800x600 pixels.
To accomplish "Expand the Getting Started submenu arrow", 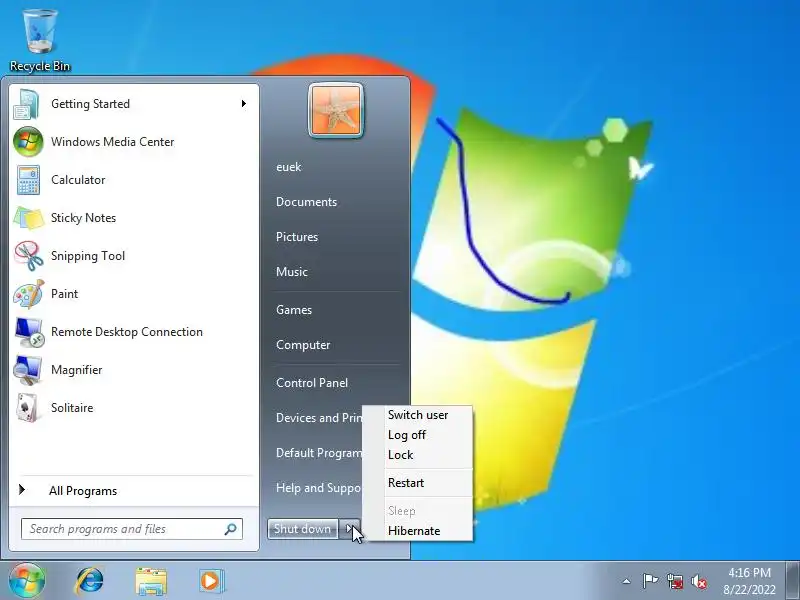I will pos(244,104).
